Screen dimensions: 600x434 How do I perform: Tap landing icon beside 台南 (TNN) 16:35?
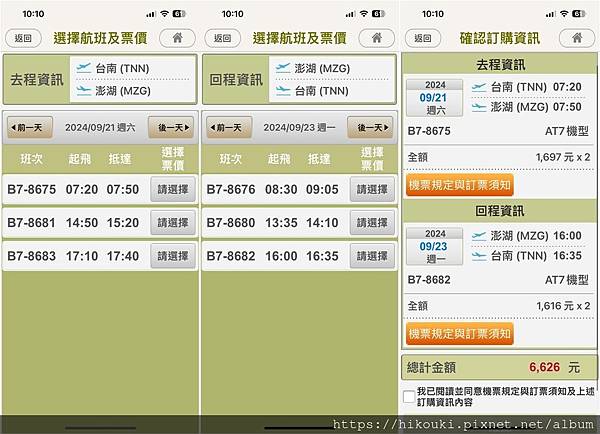pos(479,256)
